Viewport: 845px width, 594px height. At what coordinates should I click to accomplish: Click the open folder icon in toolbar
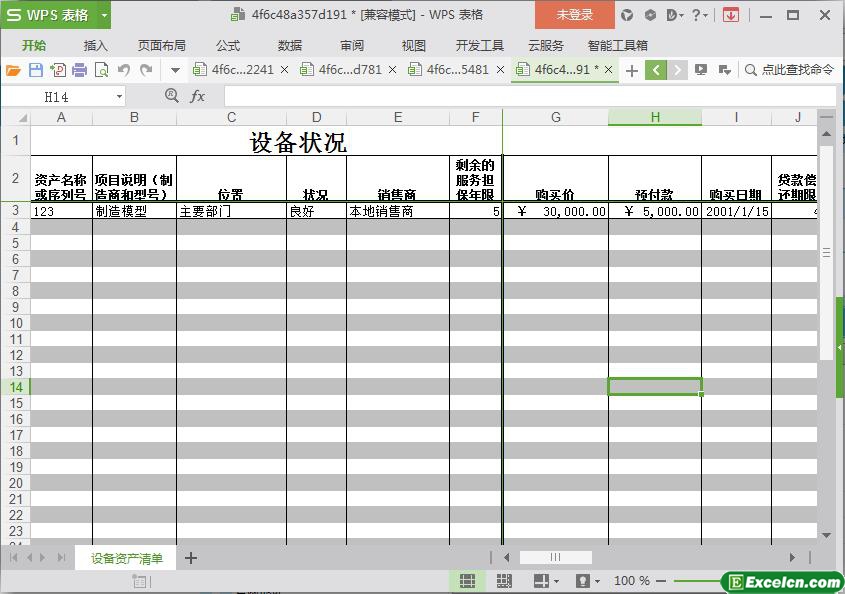click(x=13, y=70)
